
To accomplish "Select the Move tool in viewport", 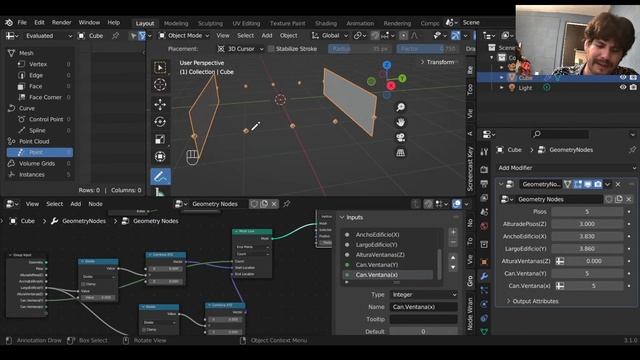I will (160, 104).
